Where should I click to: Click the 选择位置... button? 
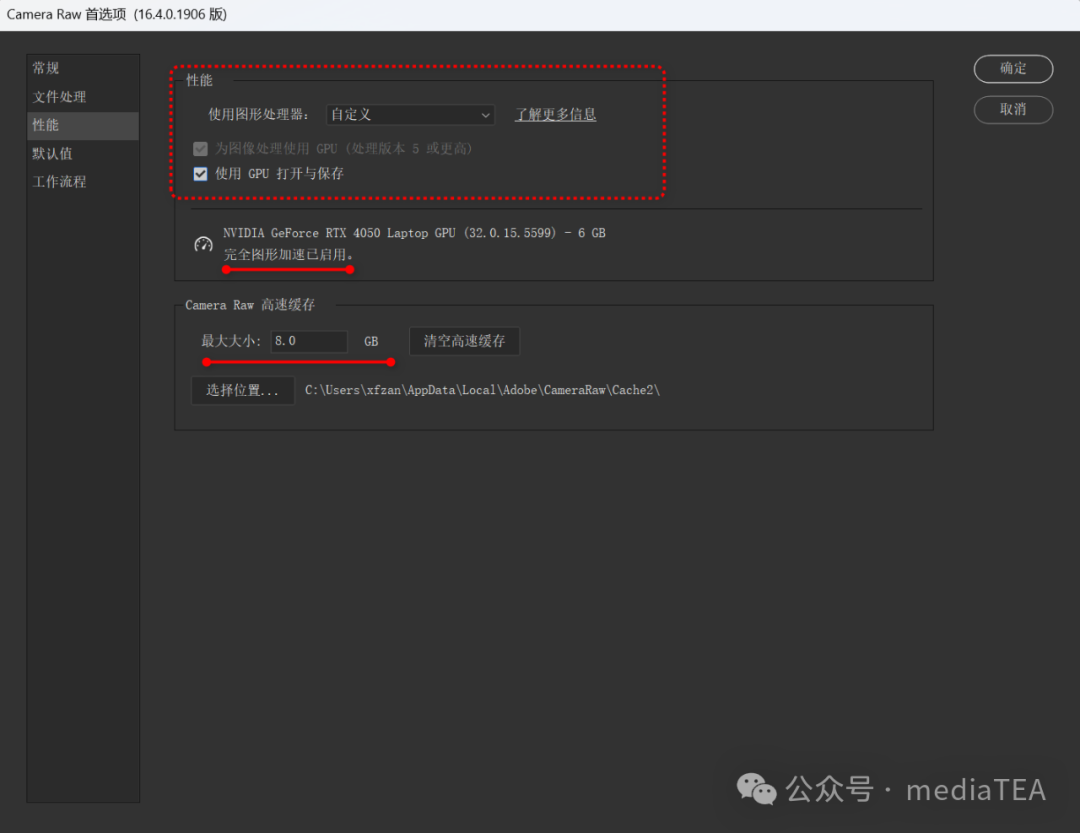point(242,391)
